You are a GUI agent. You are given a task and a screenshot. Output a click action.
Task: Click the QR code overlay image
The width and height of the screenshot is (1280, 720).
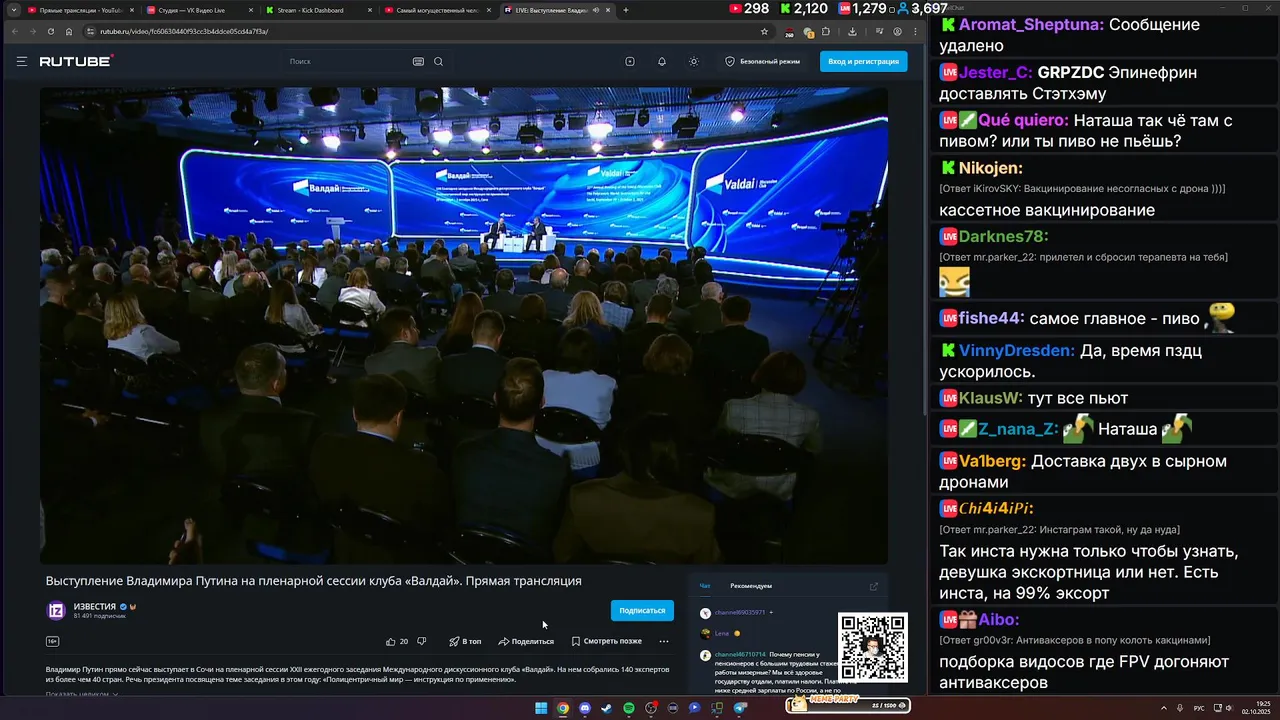[873, 648]
